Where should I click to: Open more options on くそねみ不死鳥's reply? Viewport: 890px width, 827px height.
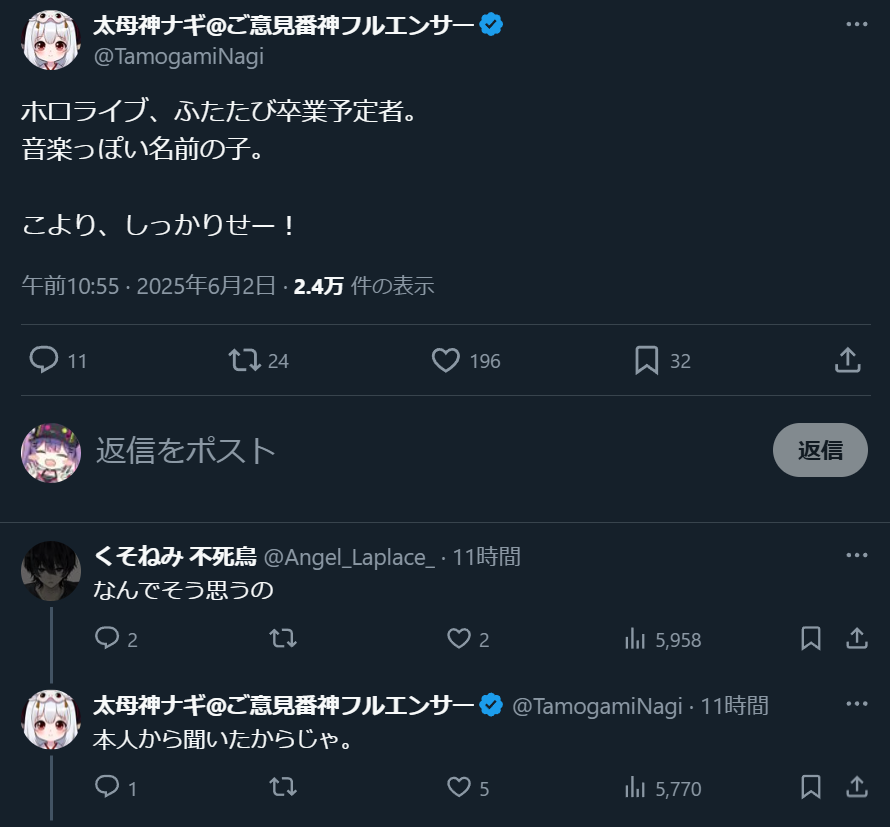click(856, 556)
